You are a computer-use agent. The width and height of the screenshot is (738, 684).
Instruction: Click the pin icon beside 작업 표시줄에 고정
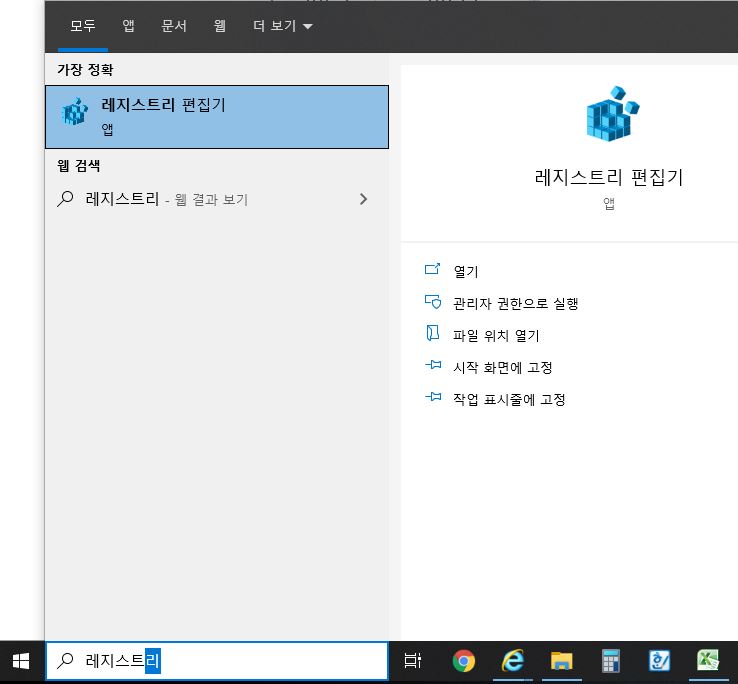coord(433,397)
